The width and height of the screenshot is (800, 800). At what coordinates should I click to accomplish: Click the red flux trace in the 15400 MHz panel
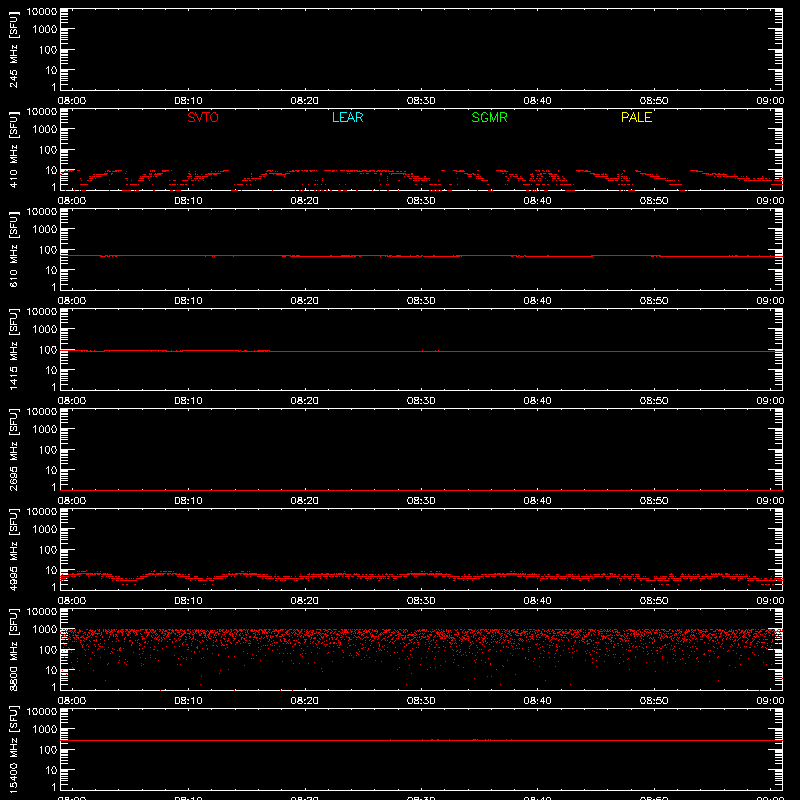(x=421, y=740)
